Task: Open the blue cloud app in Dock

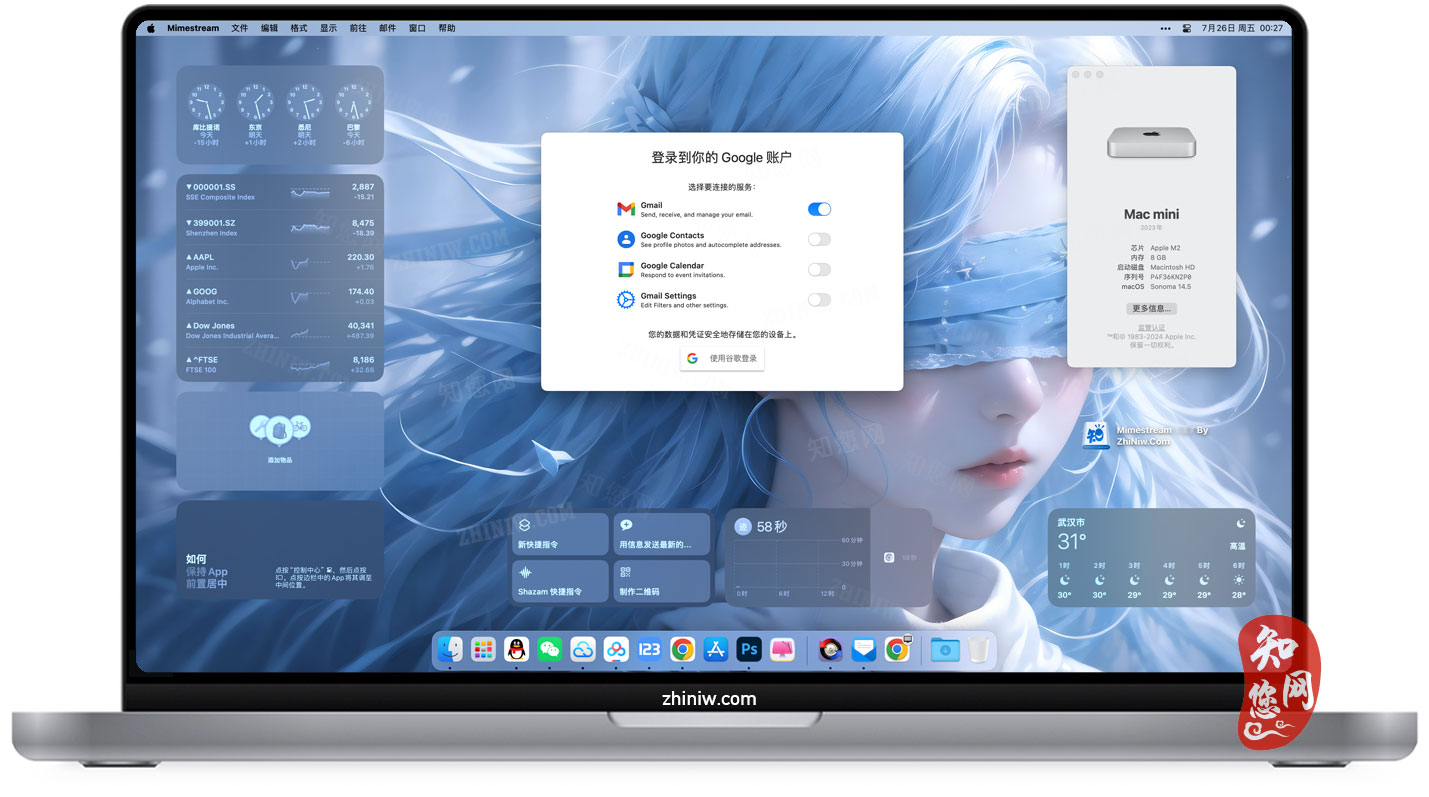Action: click(x=583, y=649)
